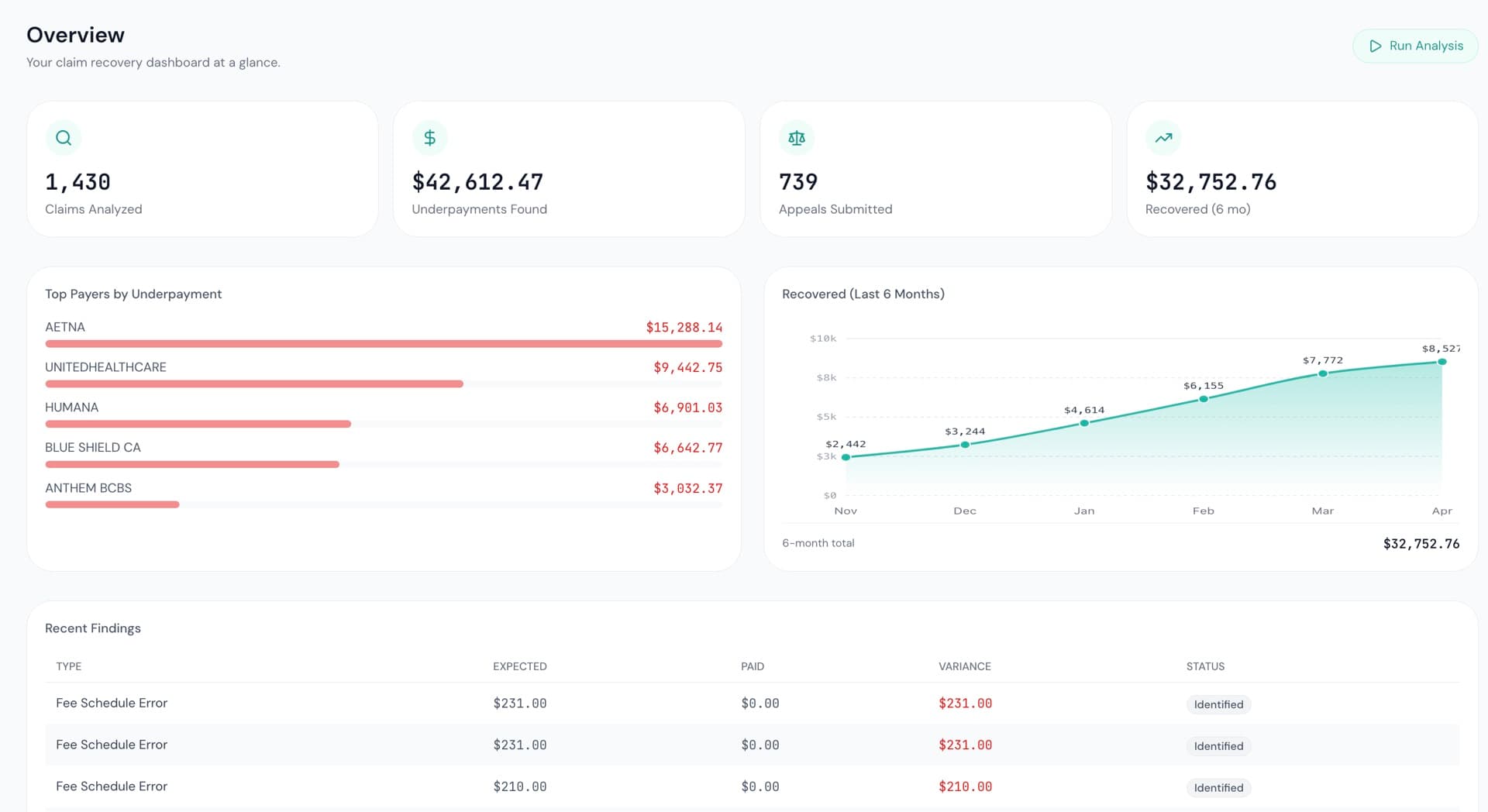Click AETNA payer name
Screen dimensions: 1488x812
[x=65, y=327]
